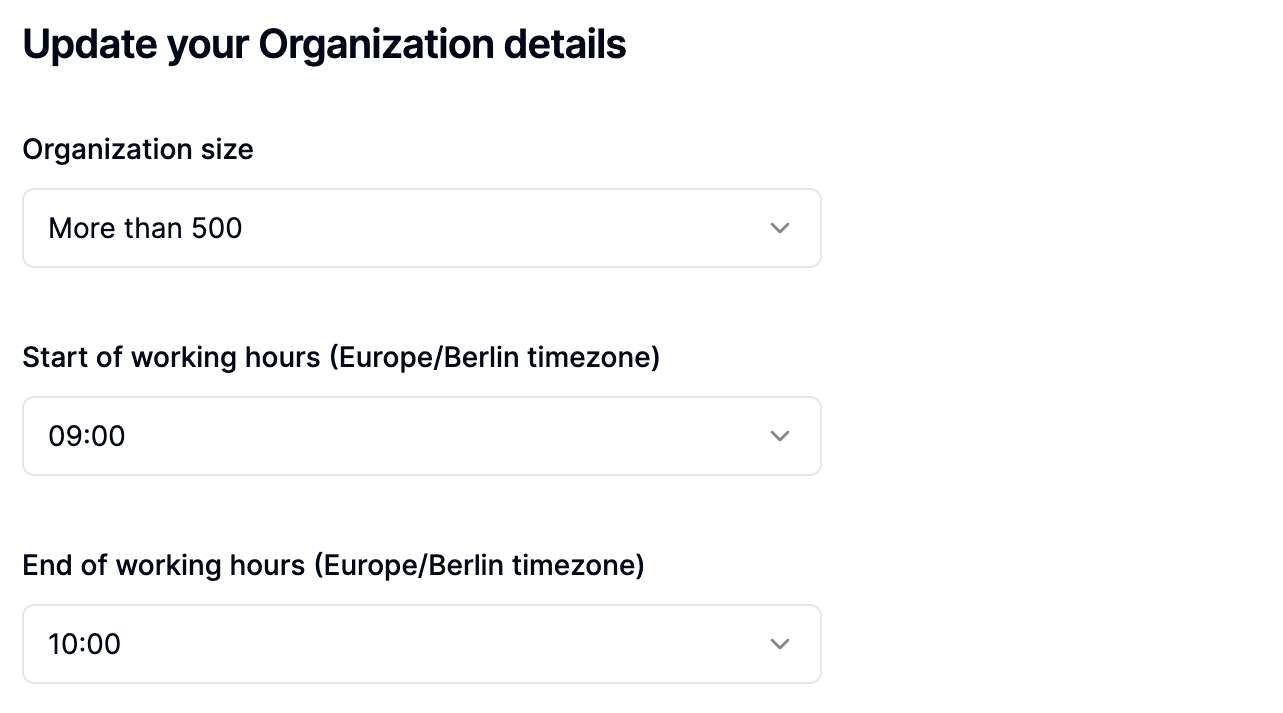Select the dropdown showing More than 500
1283x713 pixels.
(421, 227)
